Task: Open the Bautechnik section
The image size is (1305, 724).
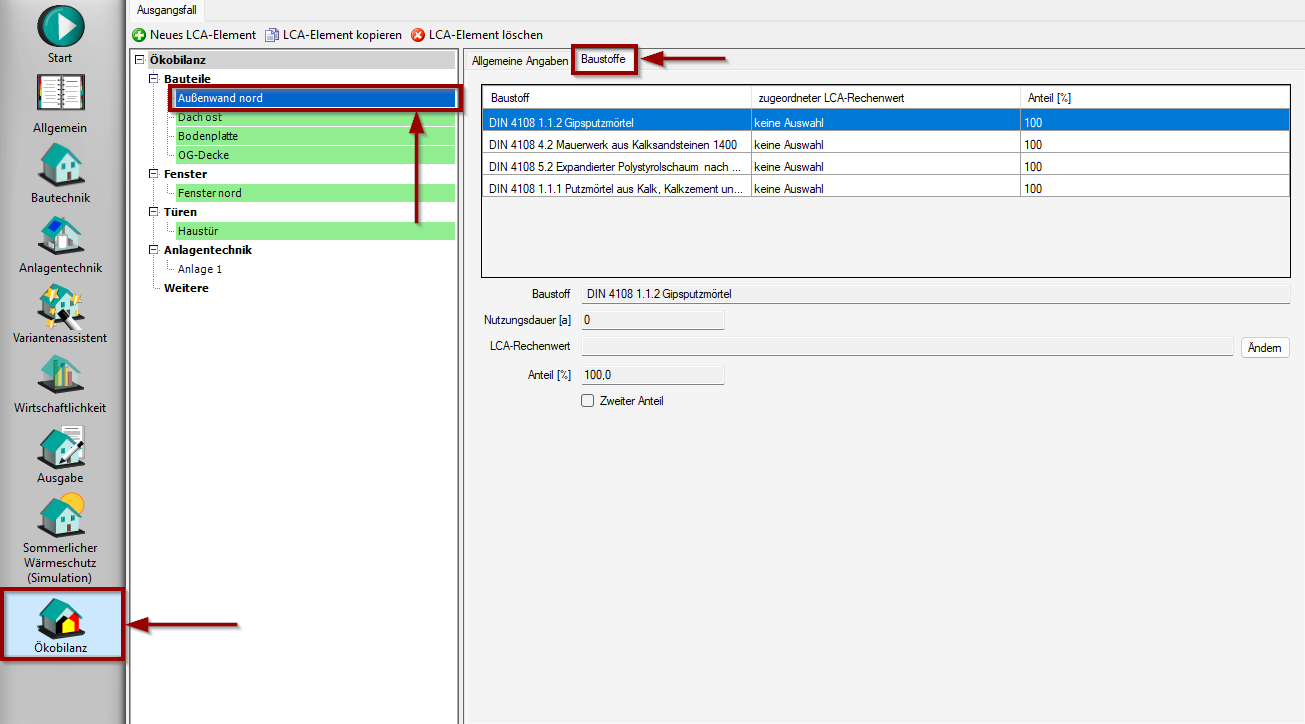Action: tap(60, 166)
